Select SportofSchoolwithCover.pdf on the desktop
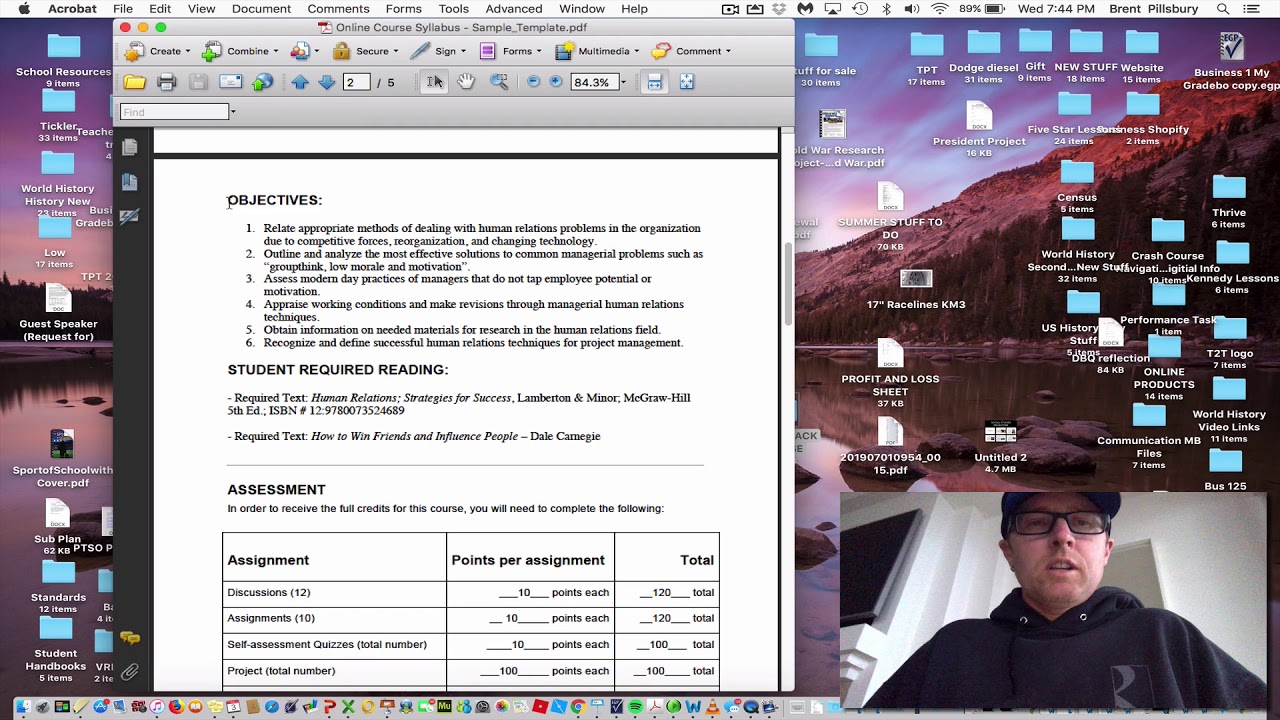 point(63,458)
